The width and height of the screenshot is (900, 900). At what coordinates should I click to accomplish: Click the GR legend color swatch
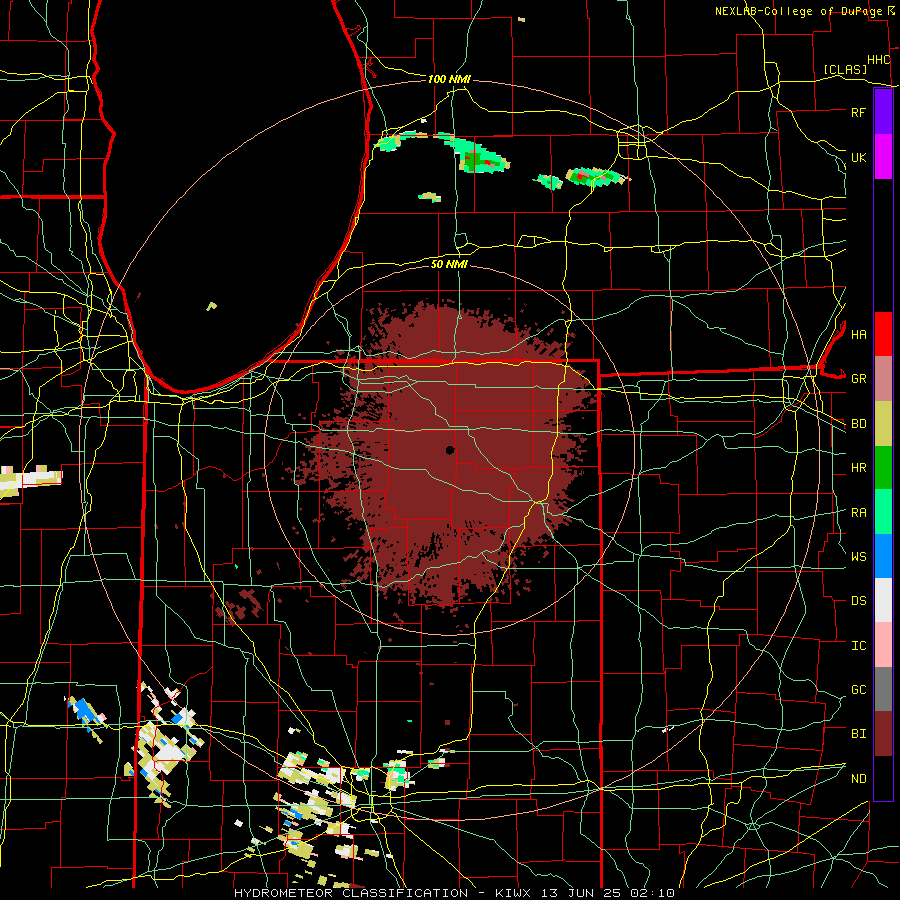883,379
